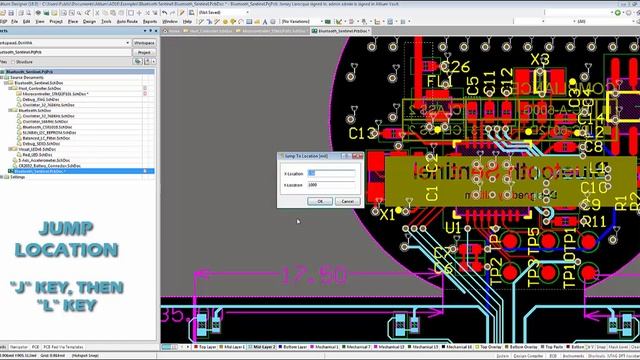
Task: Click the green navigate forward icon
Action: point(618,13)
